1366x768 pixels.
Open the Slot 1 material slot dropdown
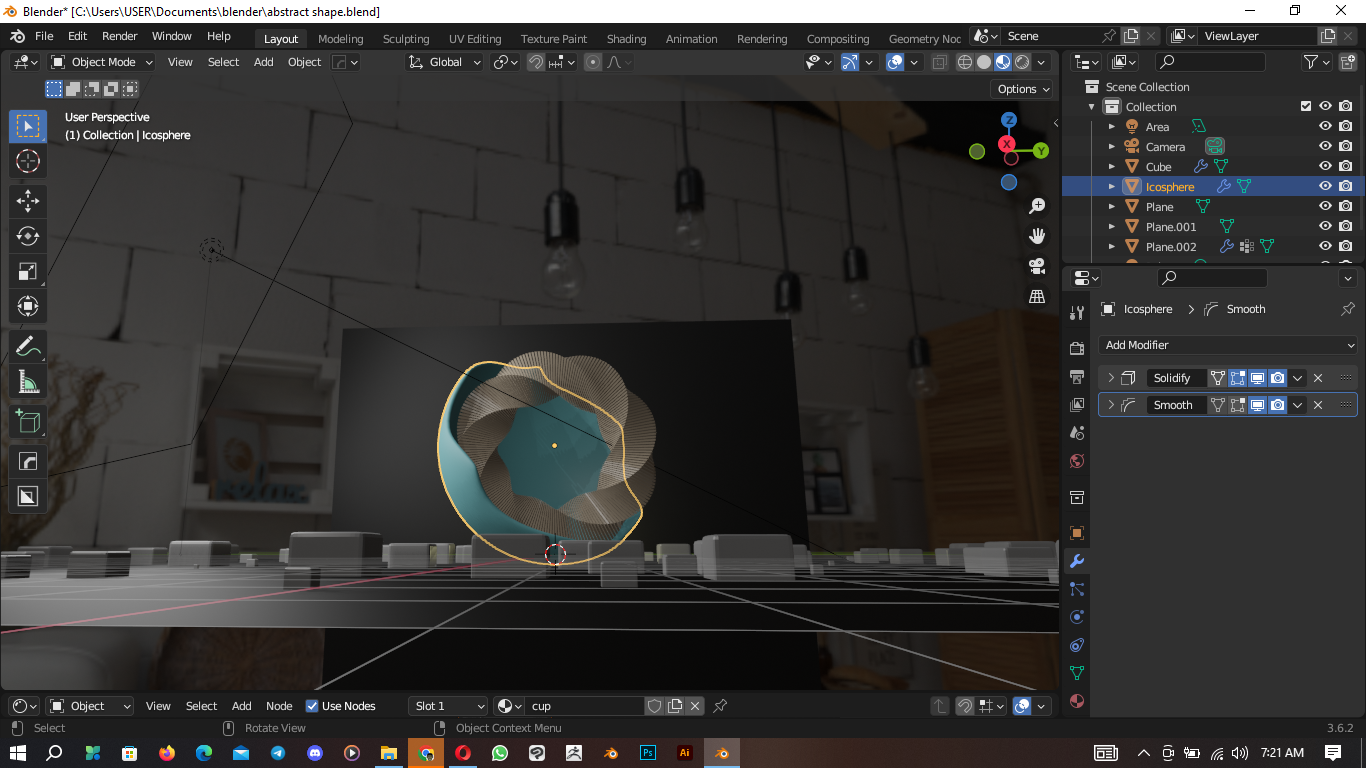pos(448,706)
